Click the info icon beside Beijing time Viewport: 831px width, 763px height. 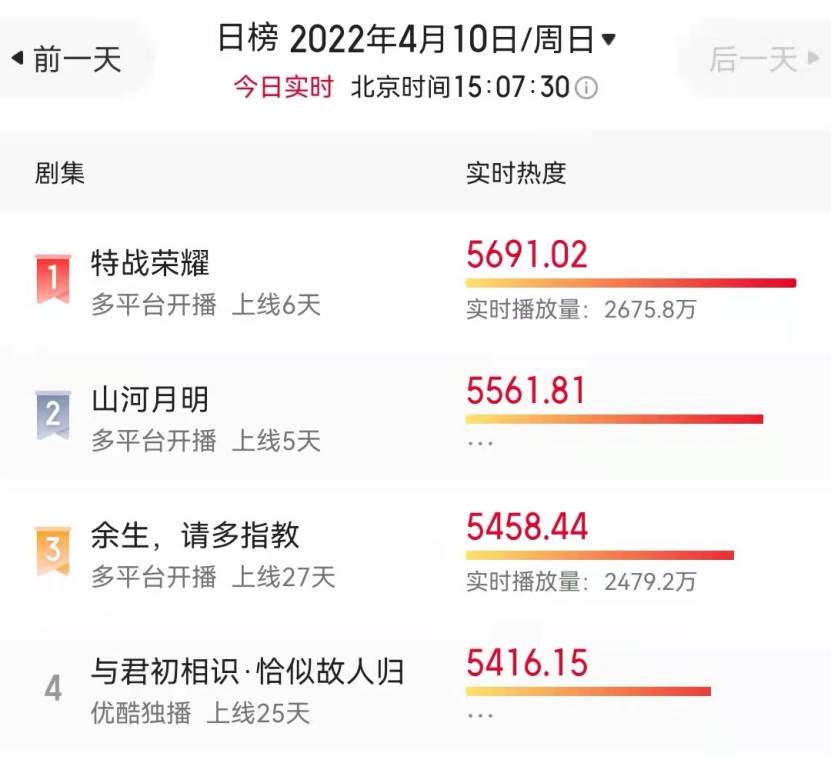coord(586,88)
